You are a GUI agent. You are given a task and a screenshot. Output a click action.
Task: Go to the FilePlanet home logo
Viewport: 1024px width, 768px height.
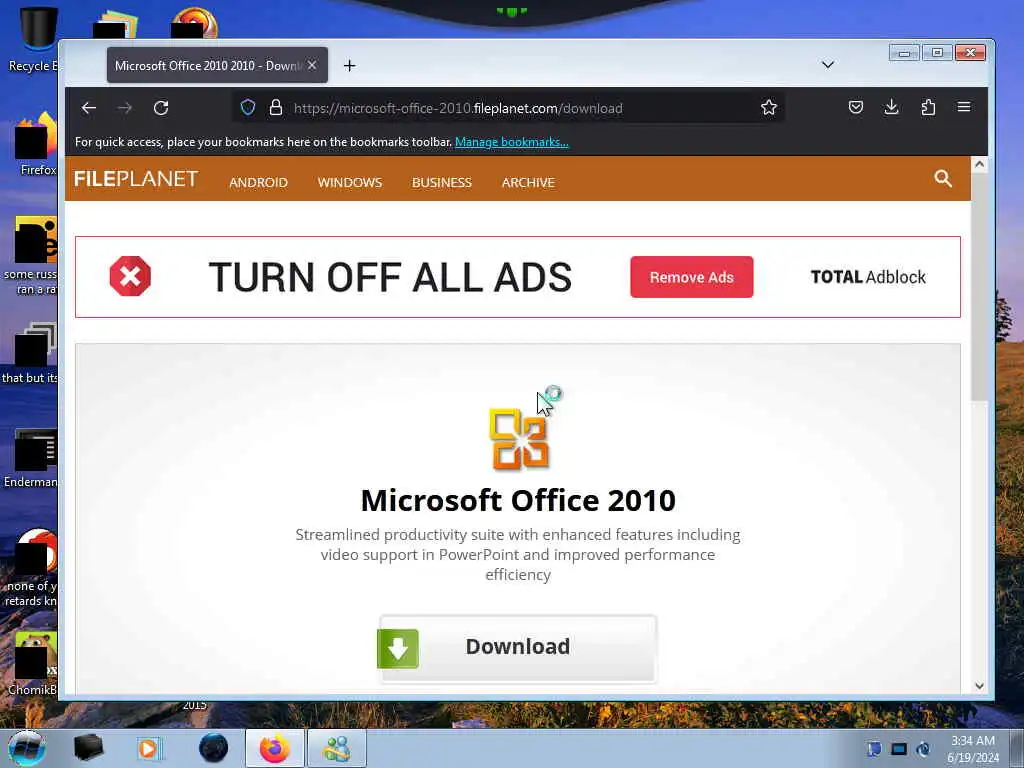pos(136,179)
